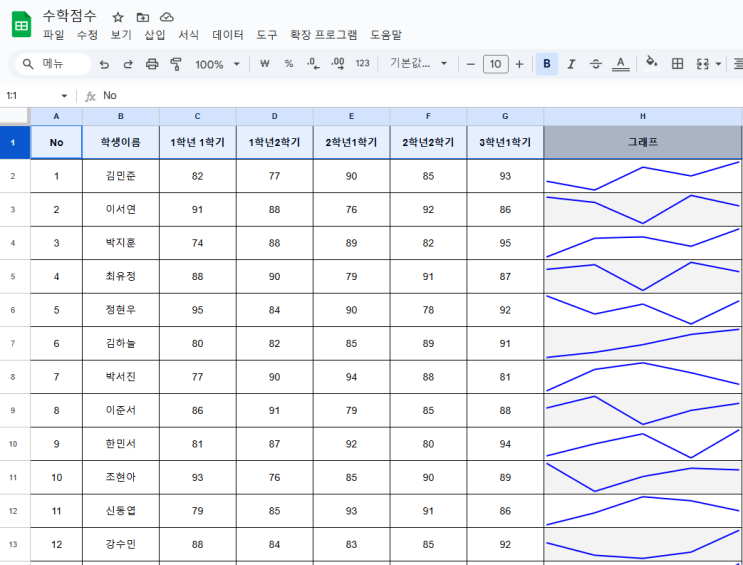Open the borders tool
The width and height of the screenshot is (743, 565).
(678, 64)
